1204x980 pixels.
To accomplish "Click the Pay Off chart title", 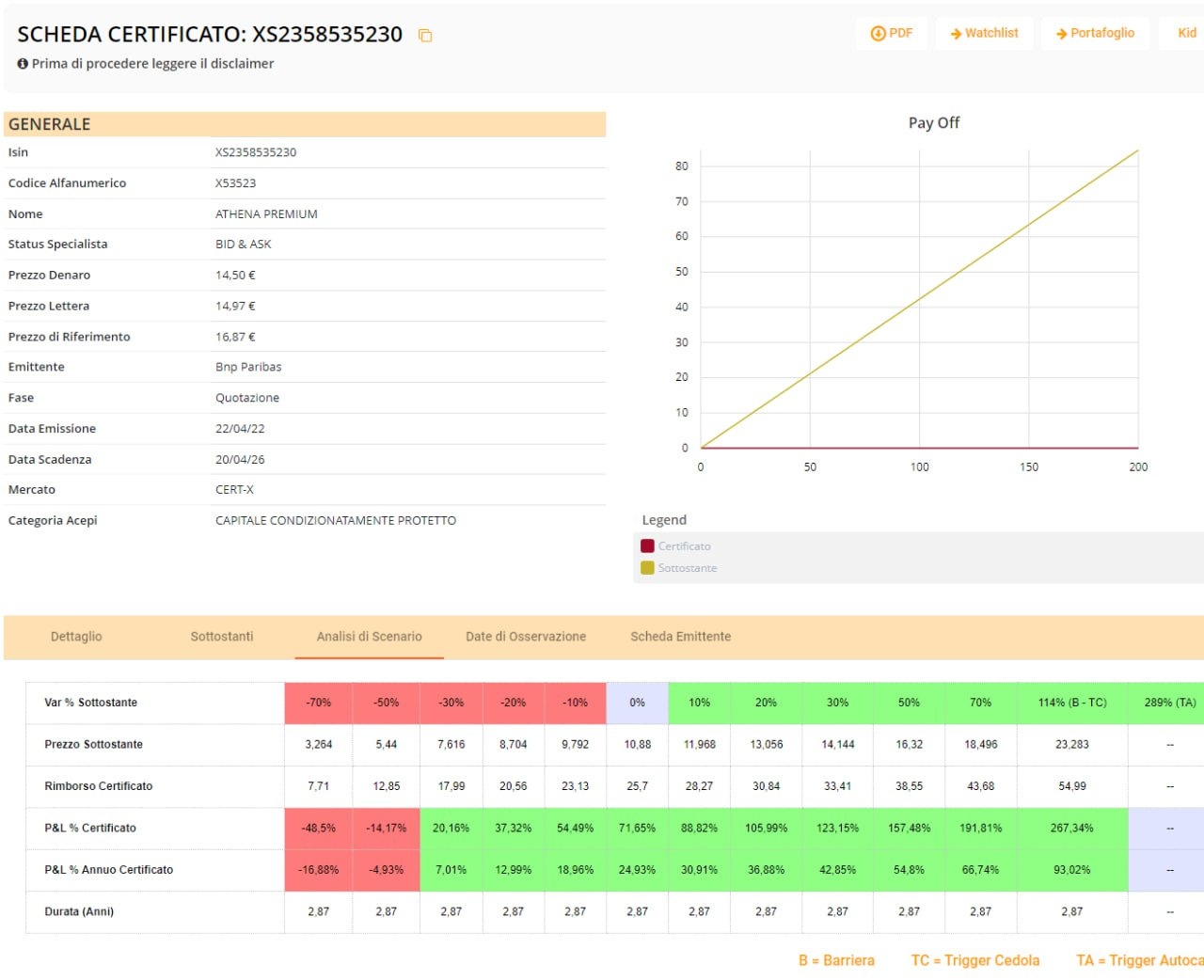I will tap(933, 123).
